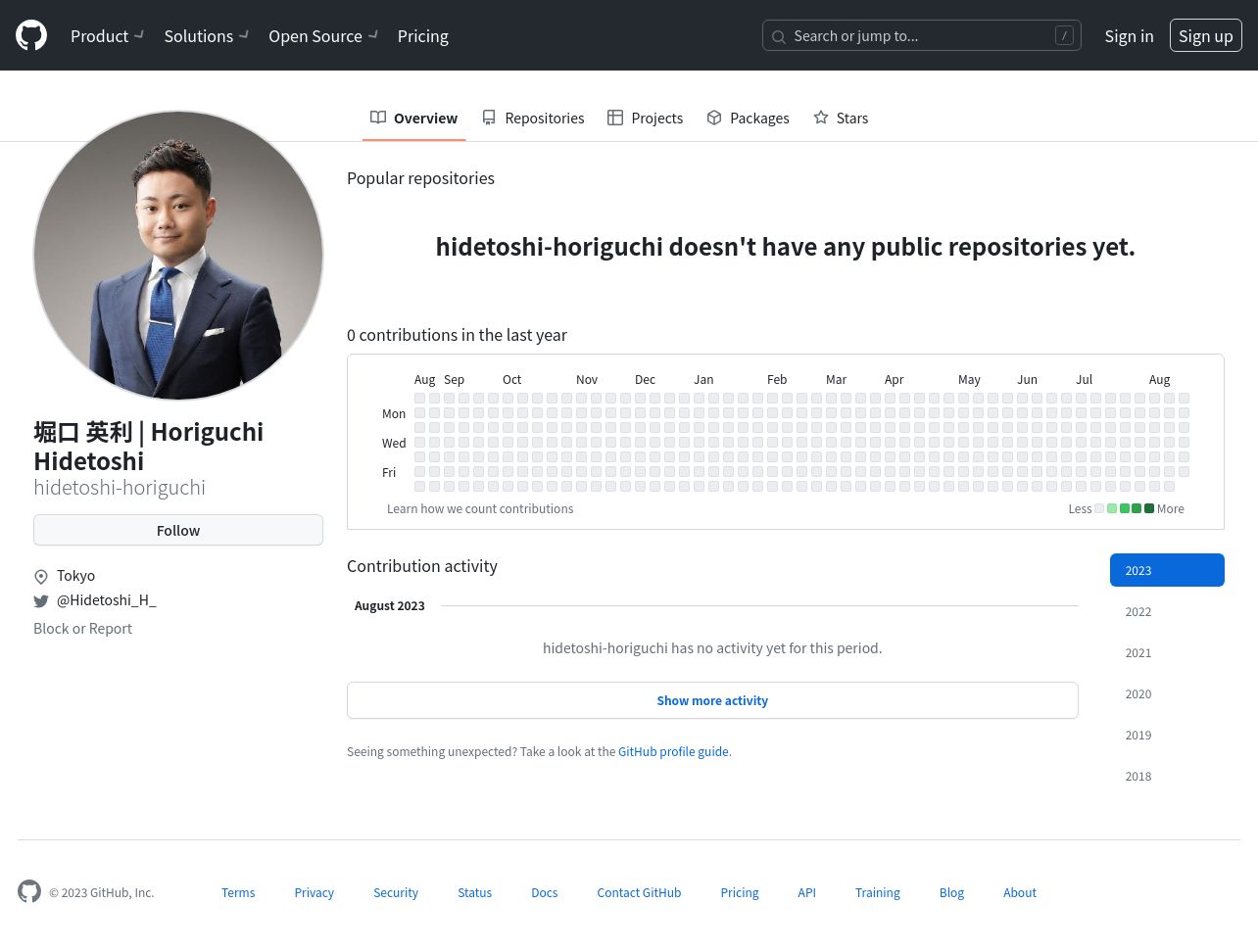
Task: Switch to the Repositories tab
Action: click(533, 118)
